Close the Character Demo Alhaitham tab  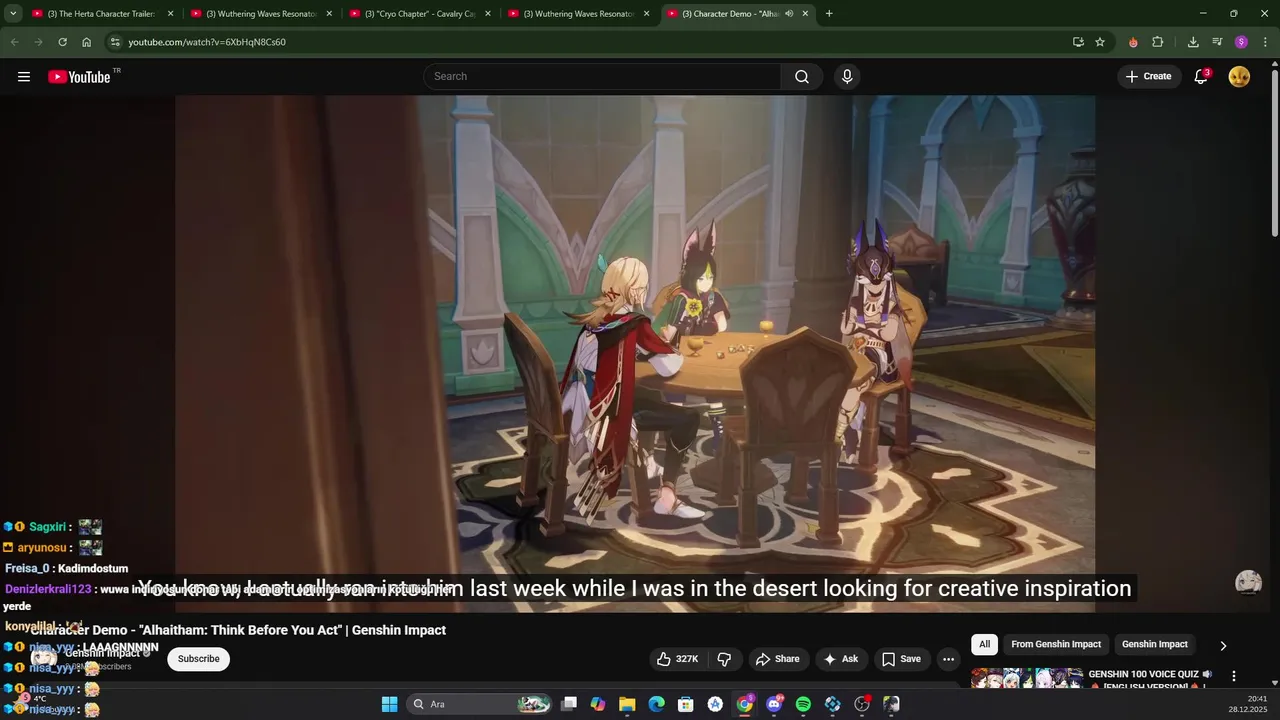805,14
